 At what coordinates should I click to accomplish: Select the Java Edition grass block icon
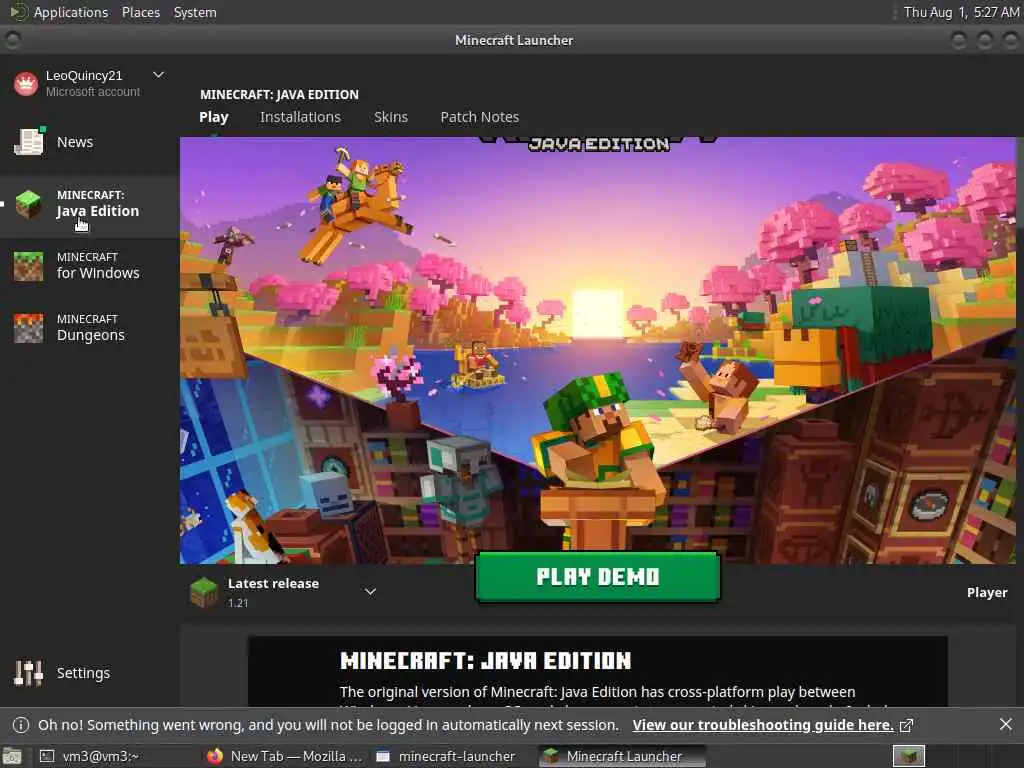(x=28, y=204)
